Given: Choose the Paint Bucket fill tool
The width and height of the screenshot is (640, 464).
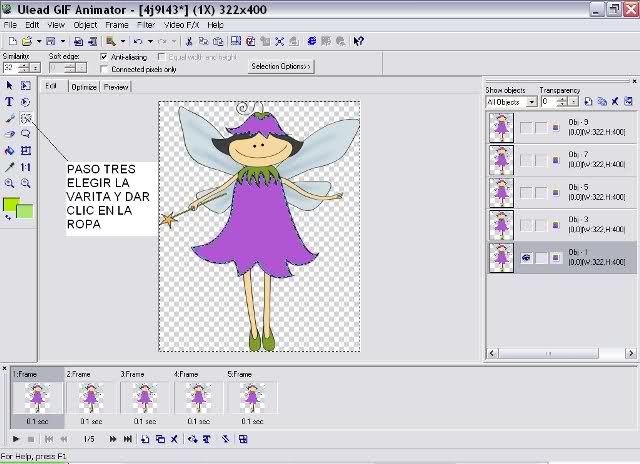Looking at the screenshot, I should click(9, 151).
